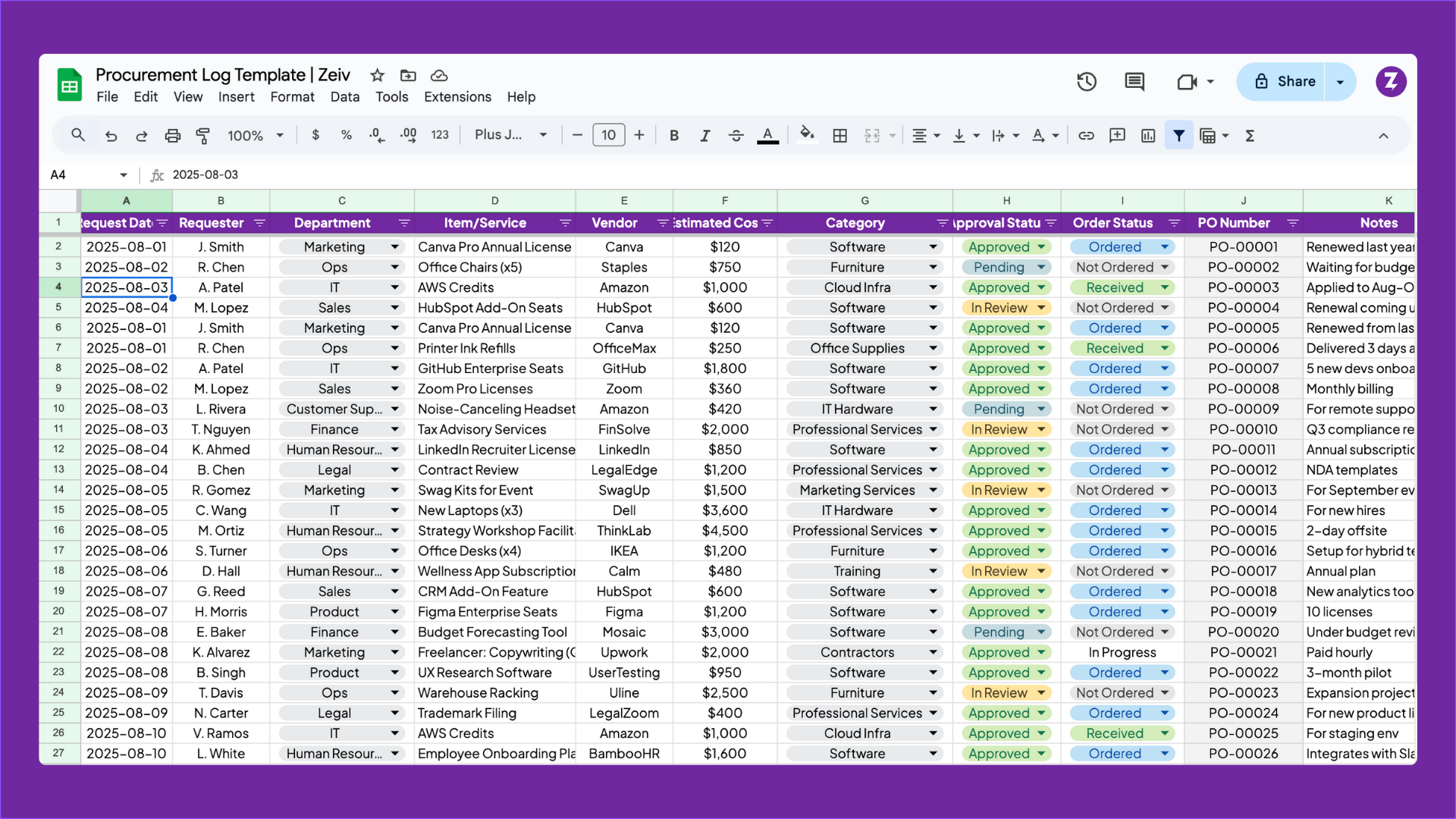Open the Extensions menu
The height and width of the screenshot is (819, 1456).
point(457,97)
